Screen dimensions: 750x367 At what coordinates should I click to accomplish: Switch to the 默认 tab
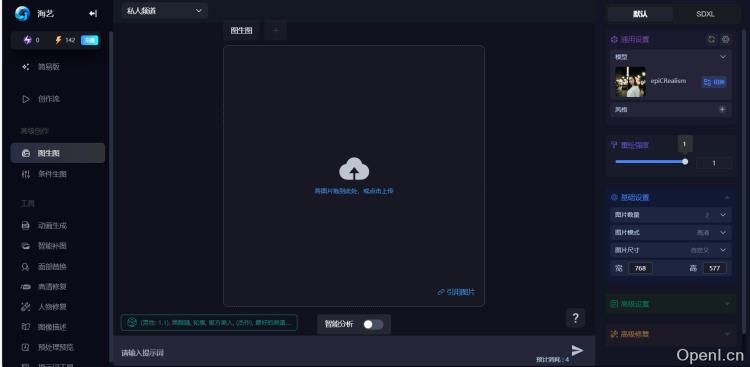640,14
